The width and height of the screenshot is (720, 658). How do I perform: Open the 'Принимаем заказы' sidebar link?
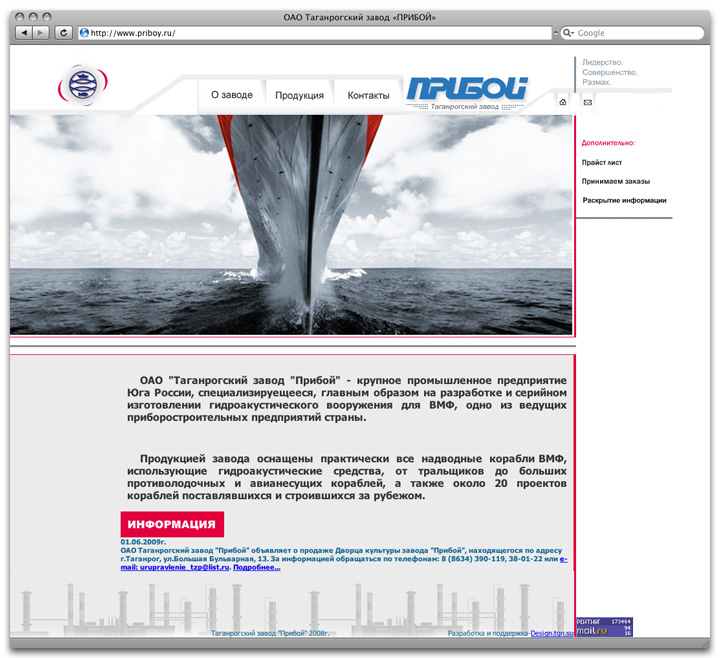(616, 181)
